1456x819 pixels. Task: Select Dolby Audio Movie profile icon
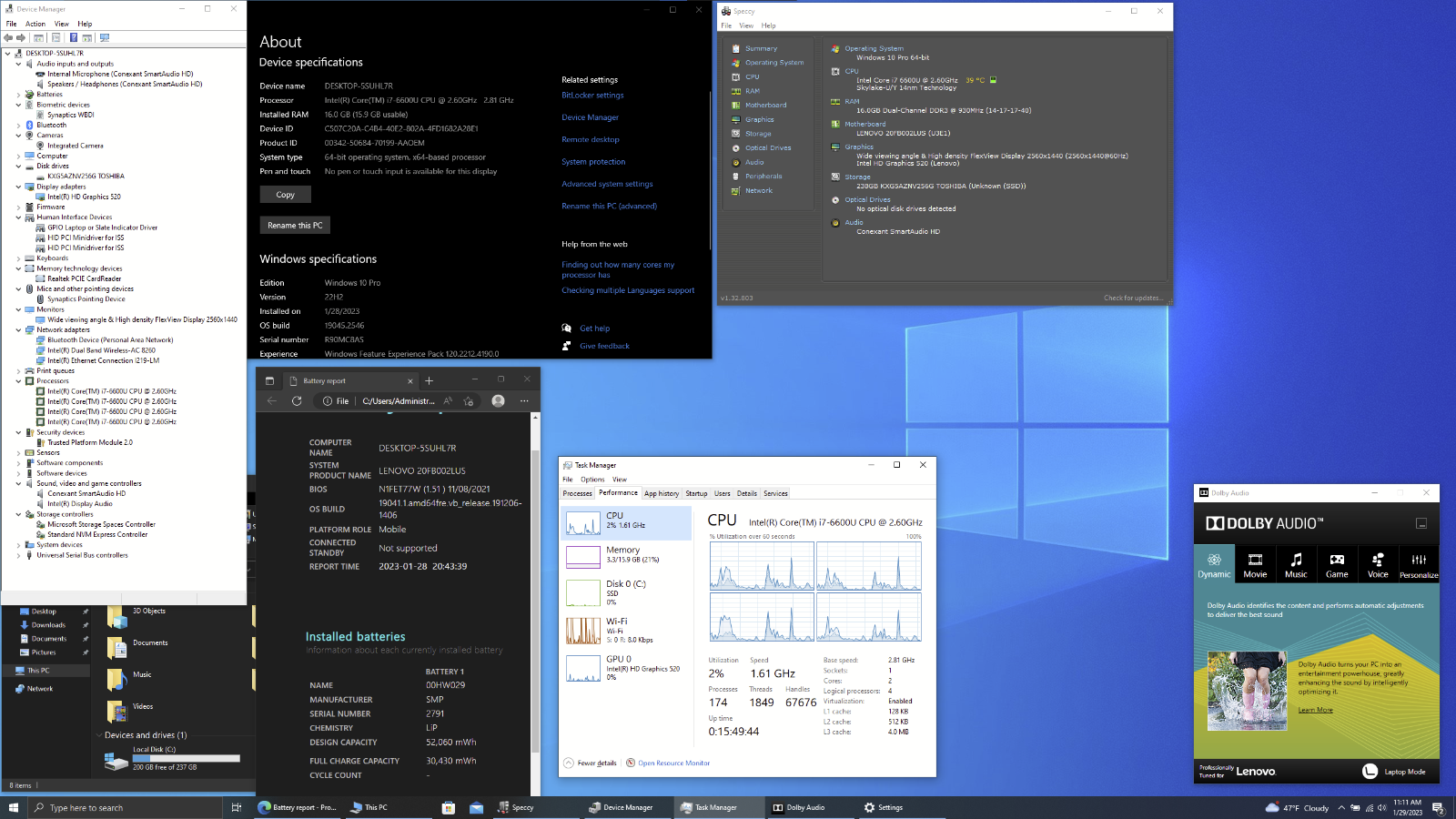pos(1255,560)
